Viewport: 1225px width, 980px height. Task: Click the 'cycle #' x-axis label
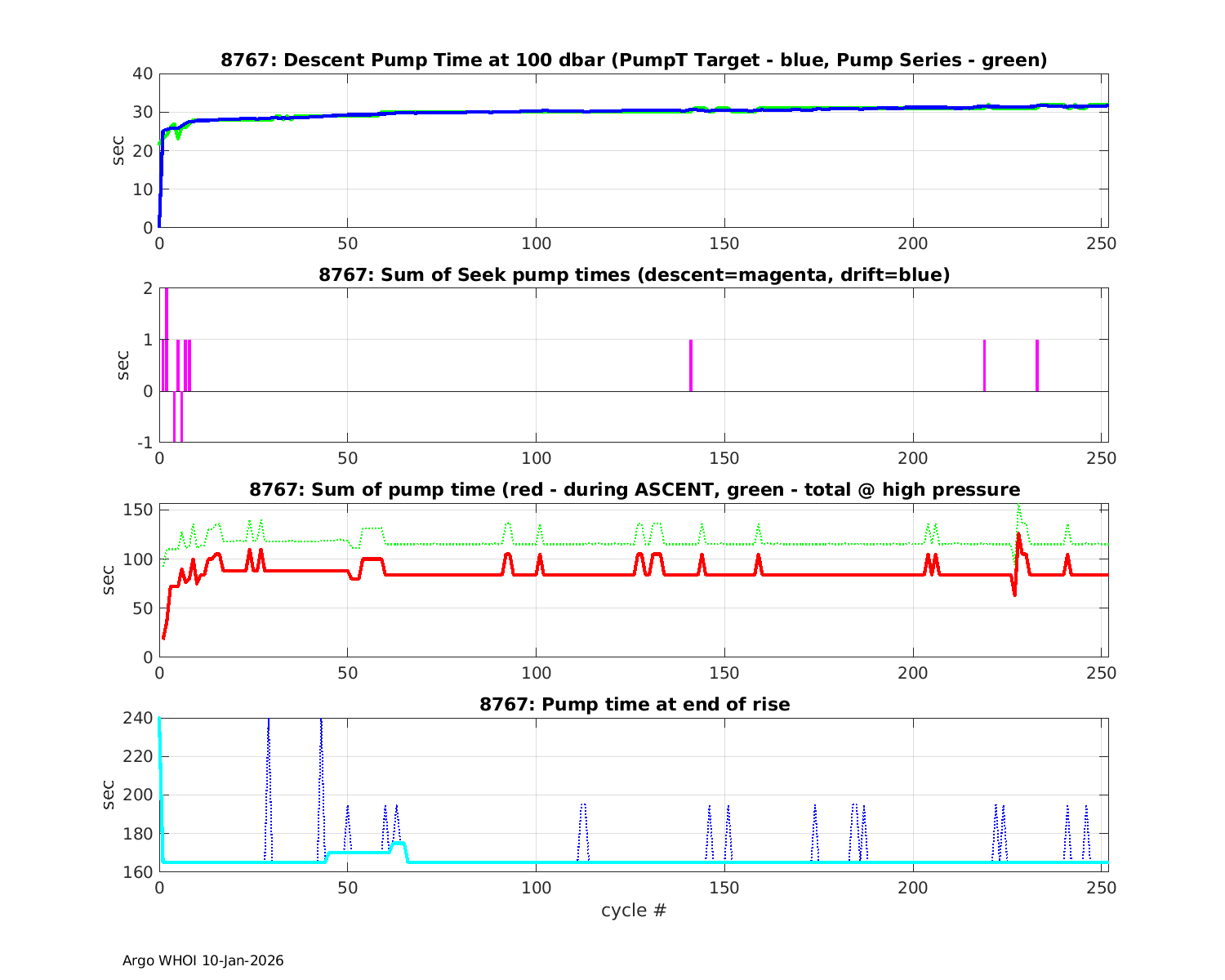tap(634, 910)
